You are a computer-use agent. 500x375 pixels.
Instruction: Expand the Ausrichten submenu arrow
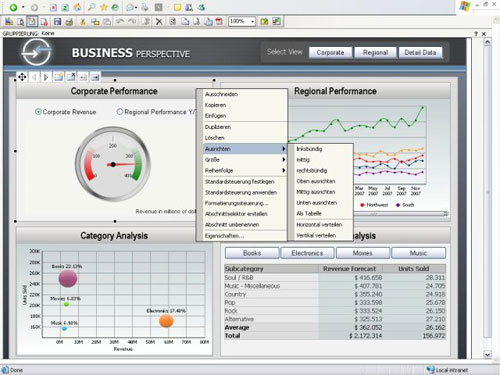pyautogui.click(x=284, y=149)
